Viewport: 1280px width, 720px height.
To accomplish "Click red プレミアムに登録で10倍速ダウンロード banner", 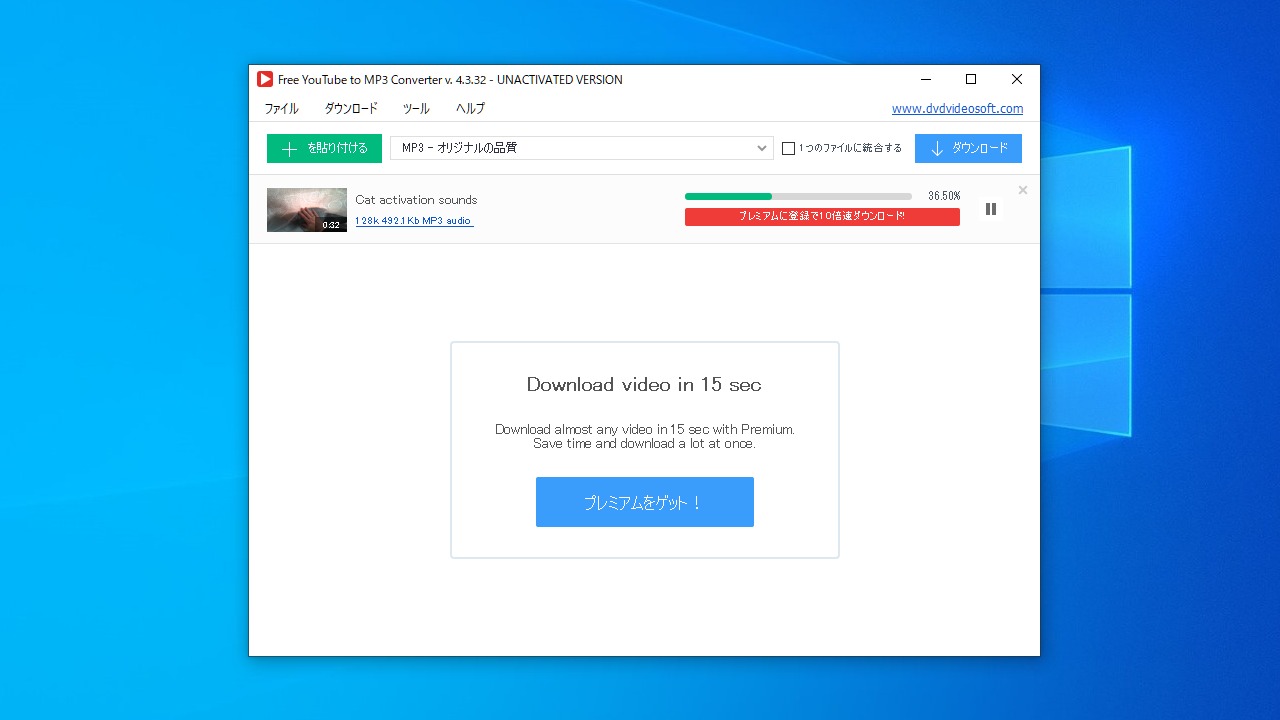I will click(x=822, y=216).
